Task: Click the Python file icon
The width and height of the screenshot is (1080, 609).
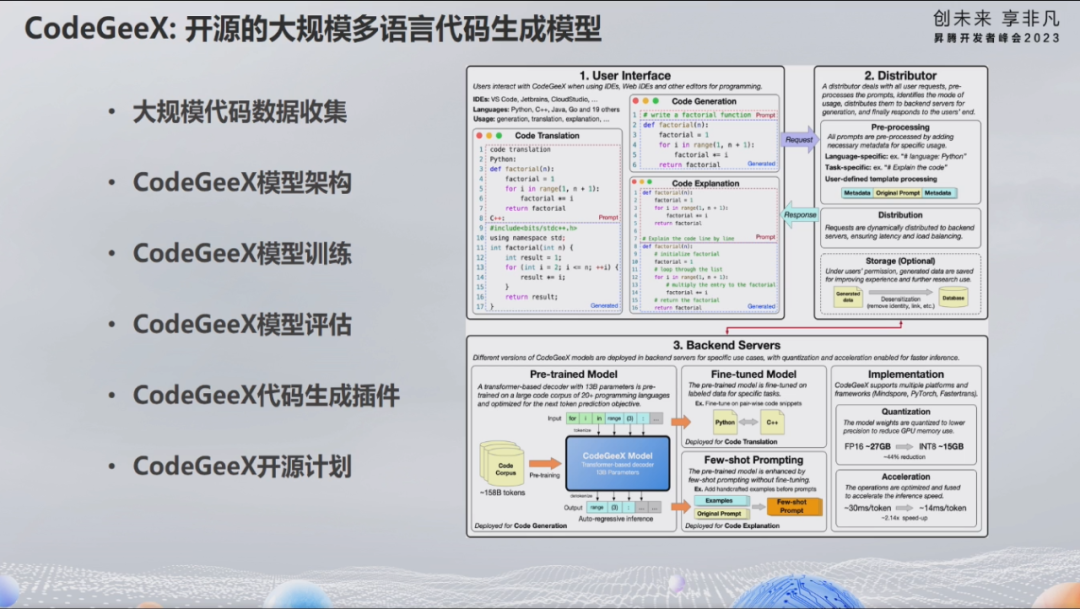Action: [x=725, y=422]
